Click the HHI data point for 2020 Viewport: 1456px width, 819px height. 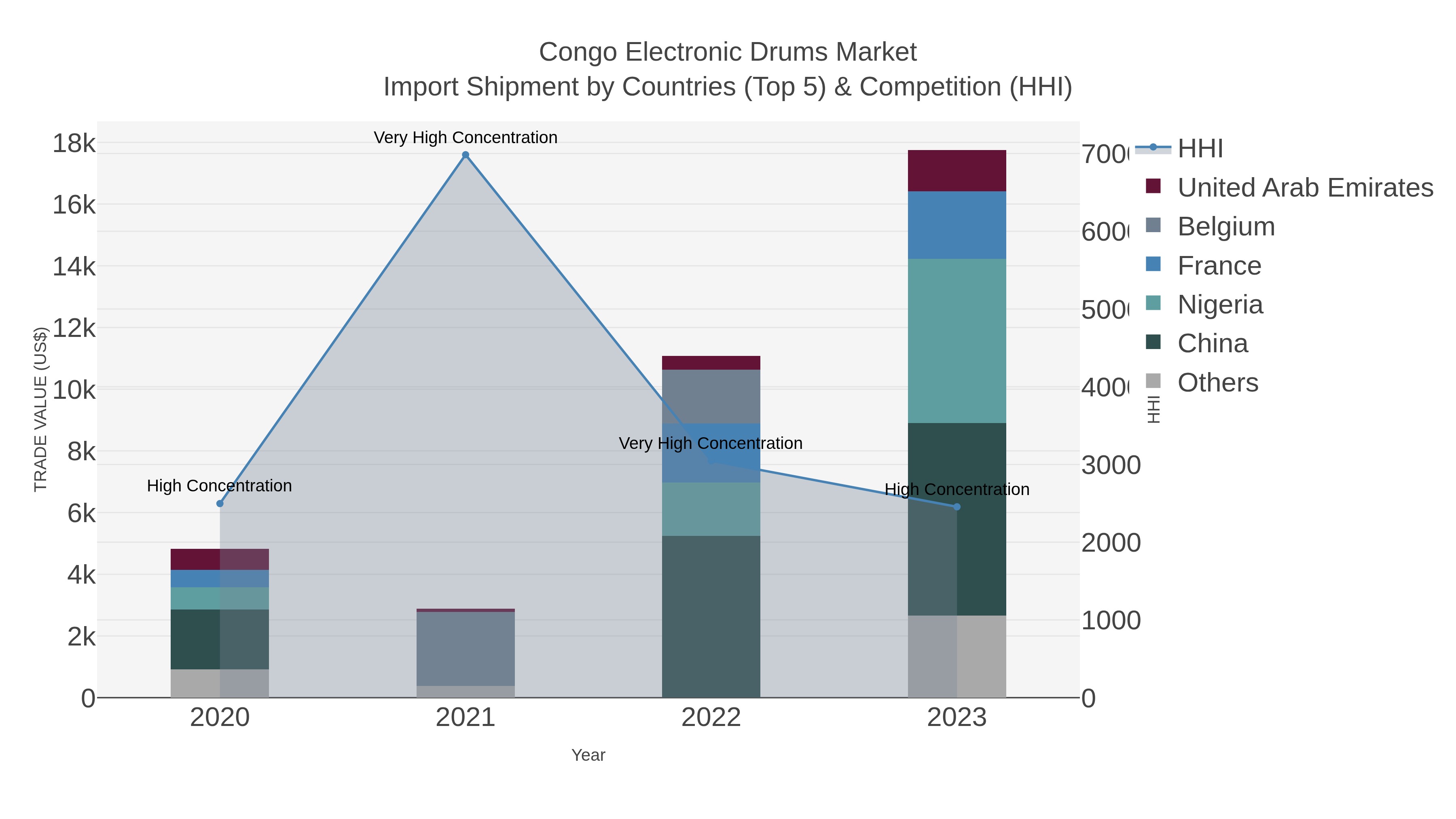220,504
